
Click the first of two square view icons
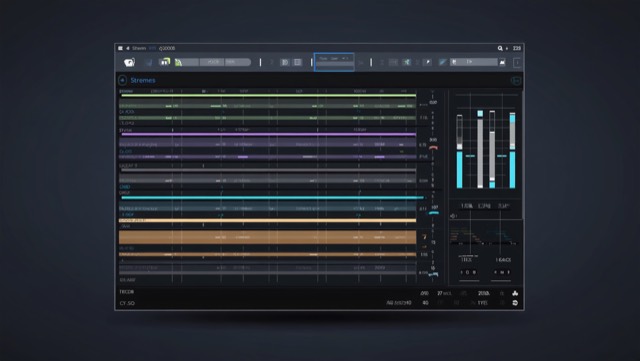click(x=285, y=62)
